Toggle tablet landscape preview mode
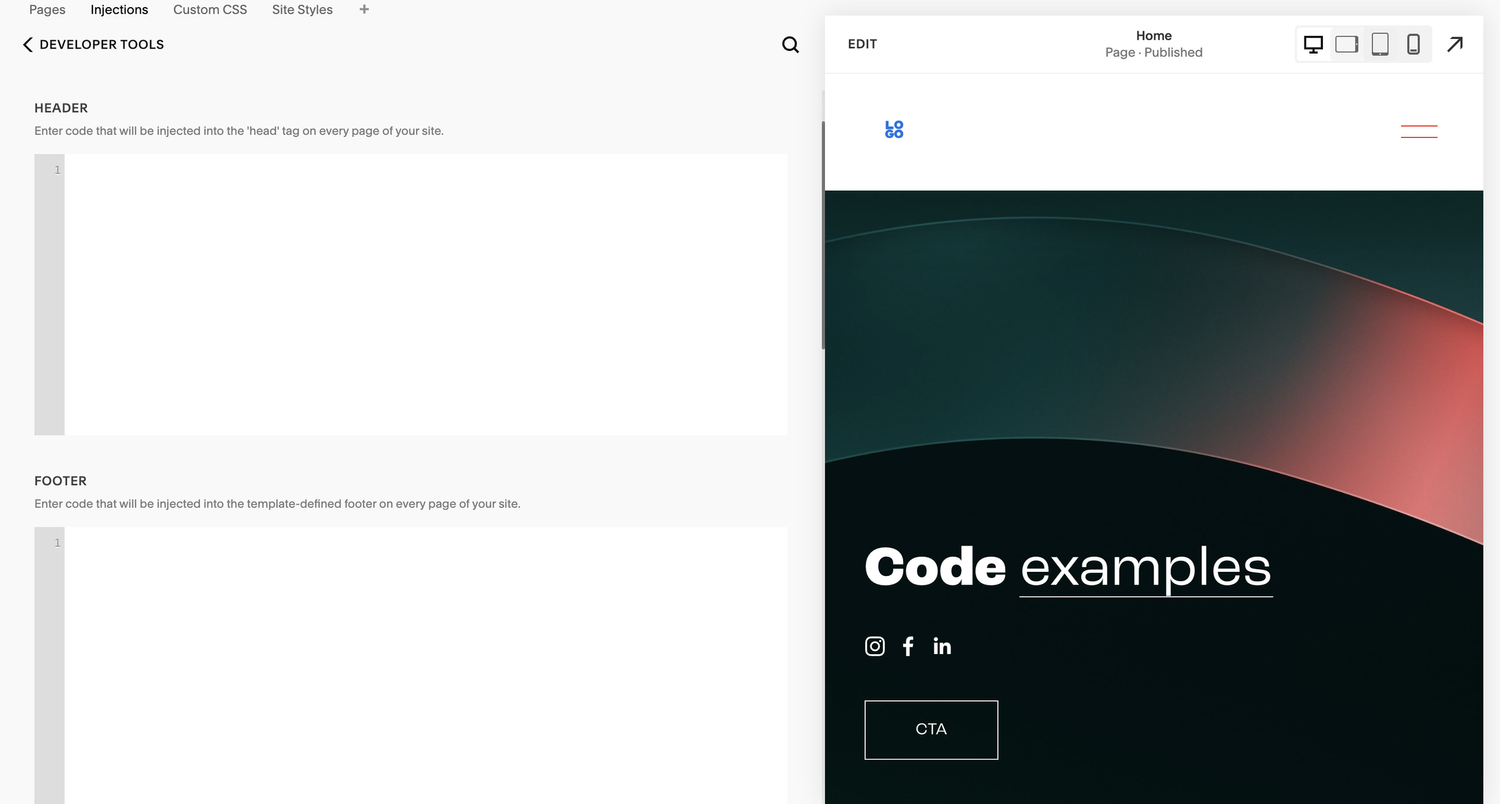This screenshot has width=1500, height=804. 1346,44
